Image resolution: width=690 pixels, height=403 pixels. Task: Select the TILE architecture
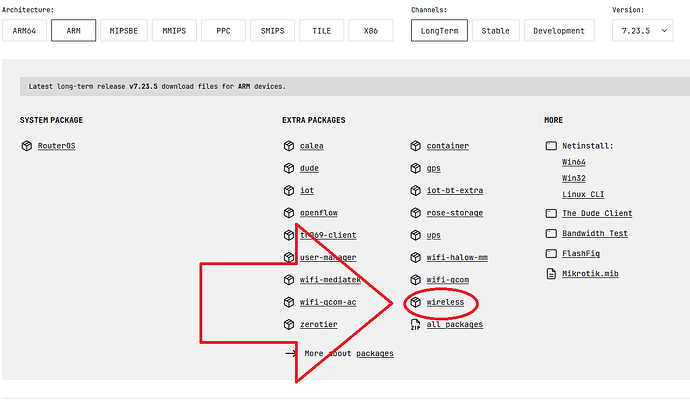point(322,31)
